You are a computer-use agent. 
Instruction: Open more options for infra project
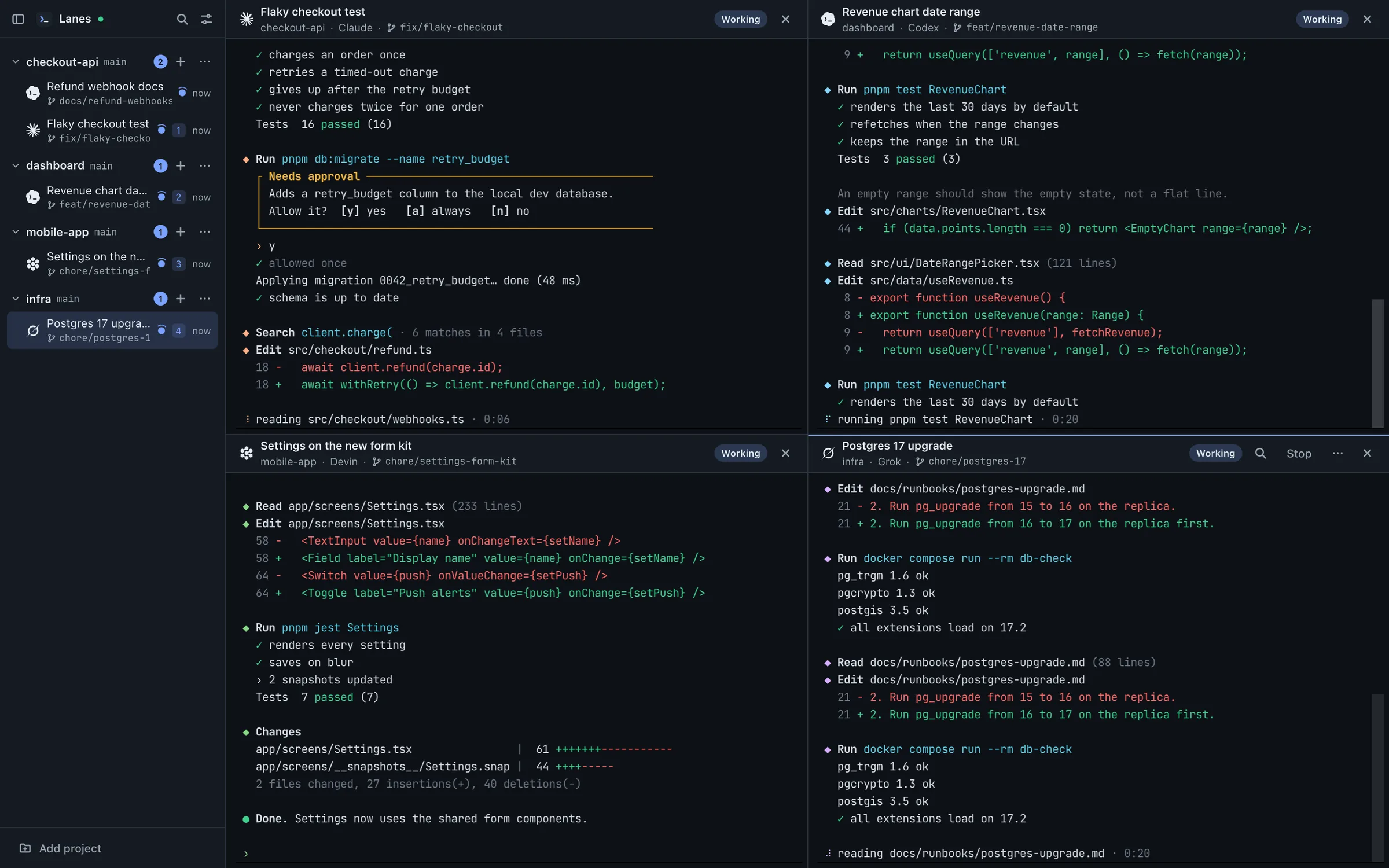pyautogui.click(x=204, y=299)
